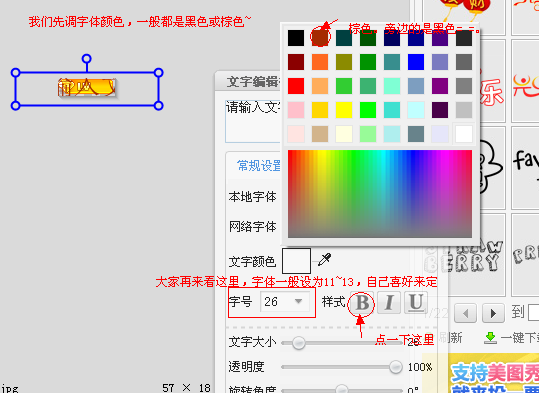Switch to the 常规设置 tab

[x=259, y=166]
